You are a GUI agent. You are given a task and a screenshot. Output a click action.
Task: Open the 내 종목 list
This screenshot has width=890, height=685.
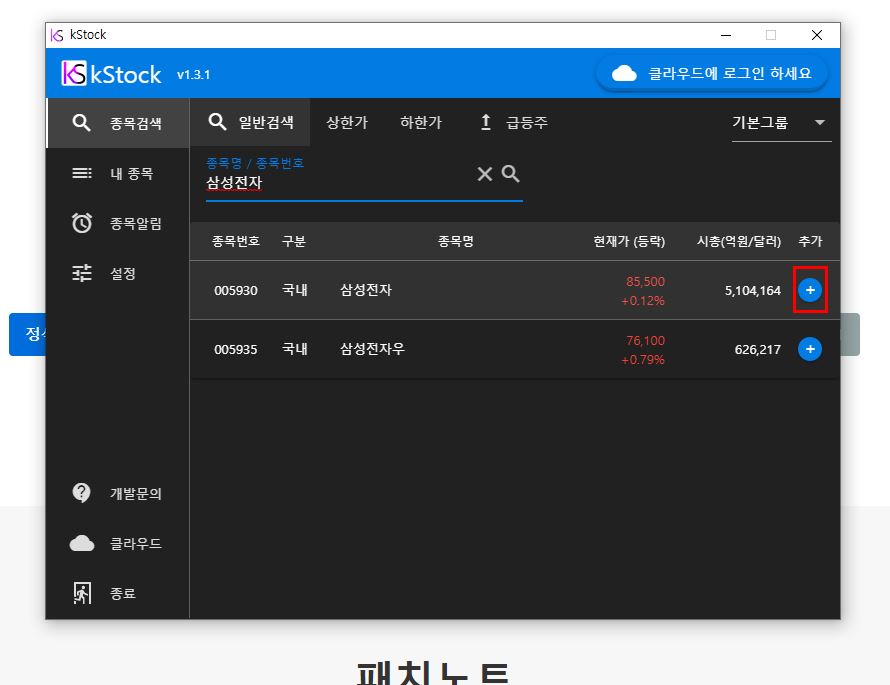[117, 173]
